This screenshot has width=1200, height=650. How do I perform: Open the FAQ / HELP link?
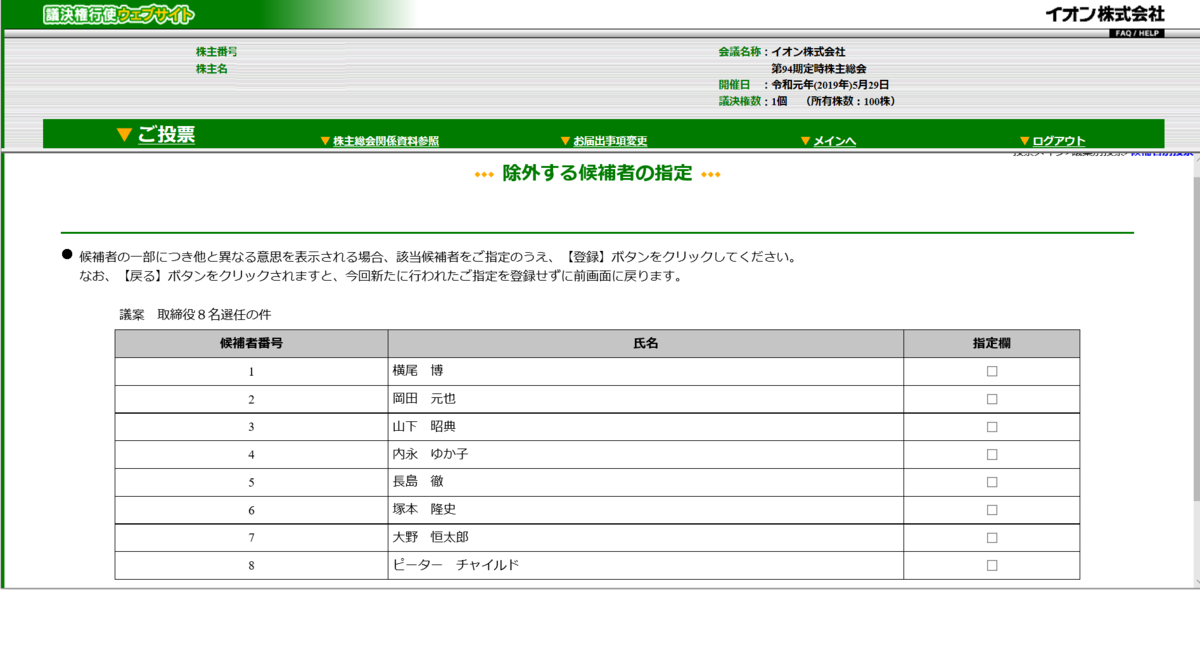click(x=1136, y=33)
